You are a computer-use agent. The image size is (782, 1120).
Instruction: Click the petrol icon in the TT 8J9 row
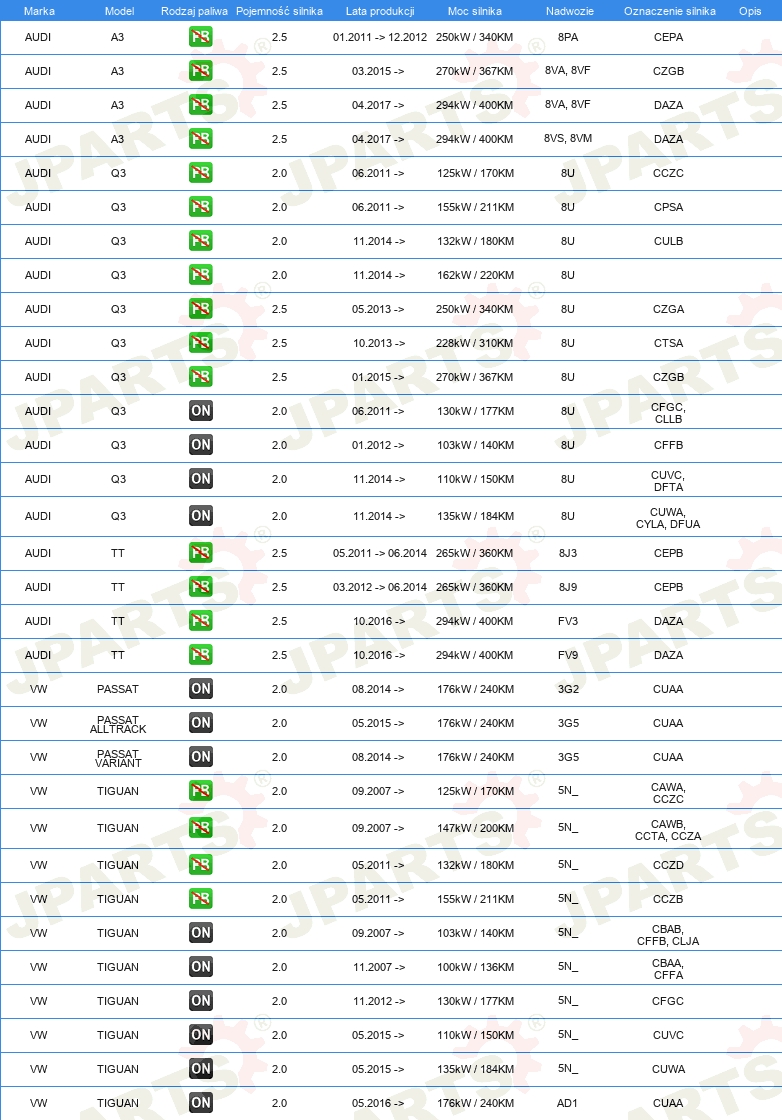201,586
